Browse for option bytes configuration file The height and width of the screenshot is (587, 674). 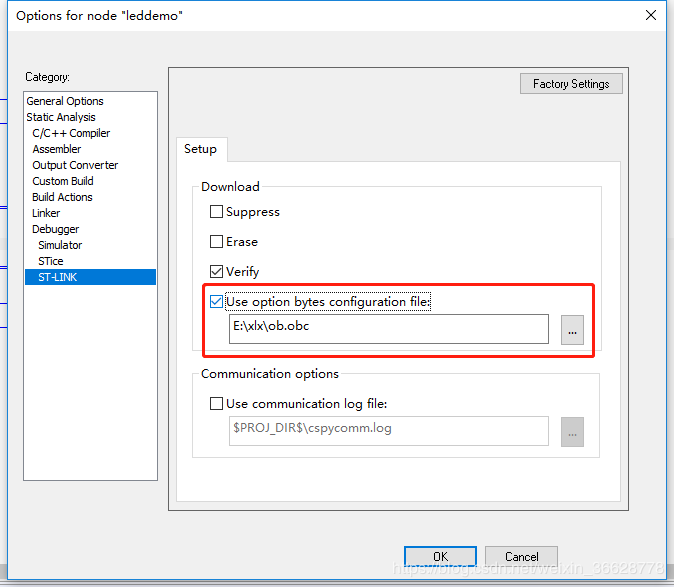[572, 330]
